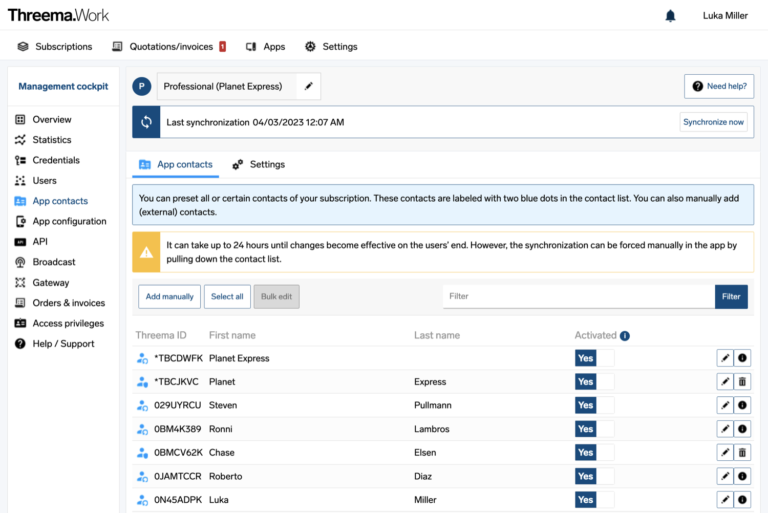The height and width of the screenshot is (513, 768).
Task: Open Statistics in the sidebar
Action: tap(51, 140)
